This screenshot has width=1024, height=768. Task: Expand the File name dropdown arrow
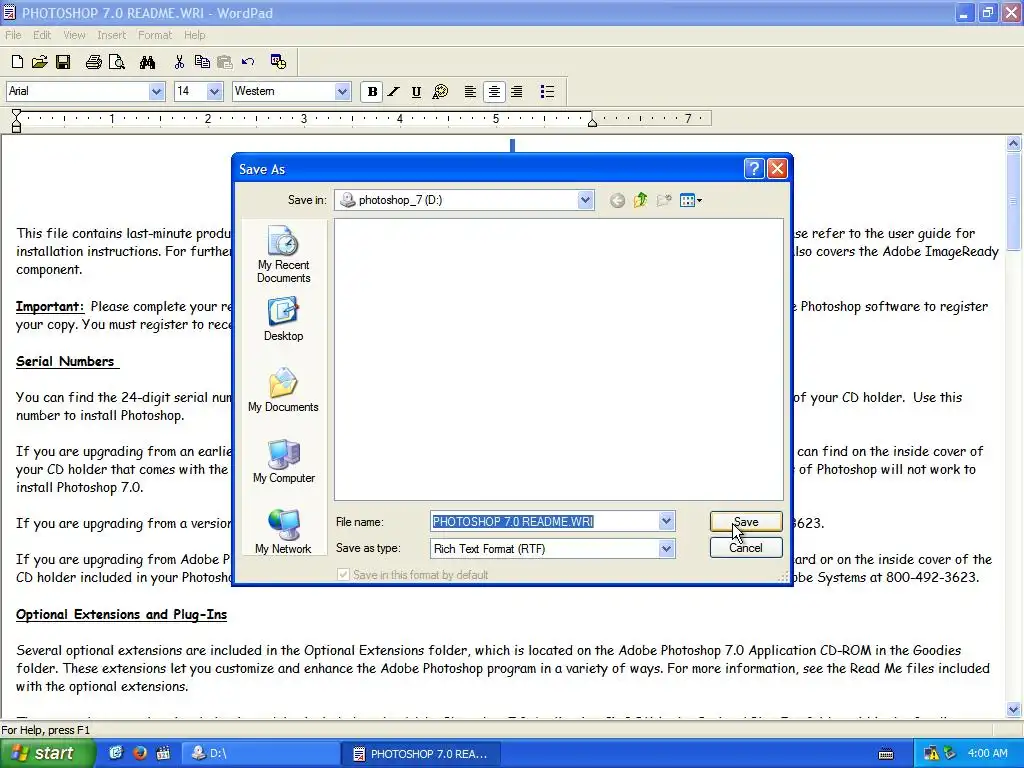point(666,522)
